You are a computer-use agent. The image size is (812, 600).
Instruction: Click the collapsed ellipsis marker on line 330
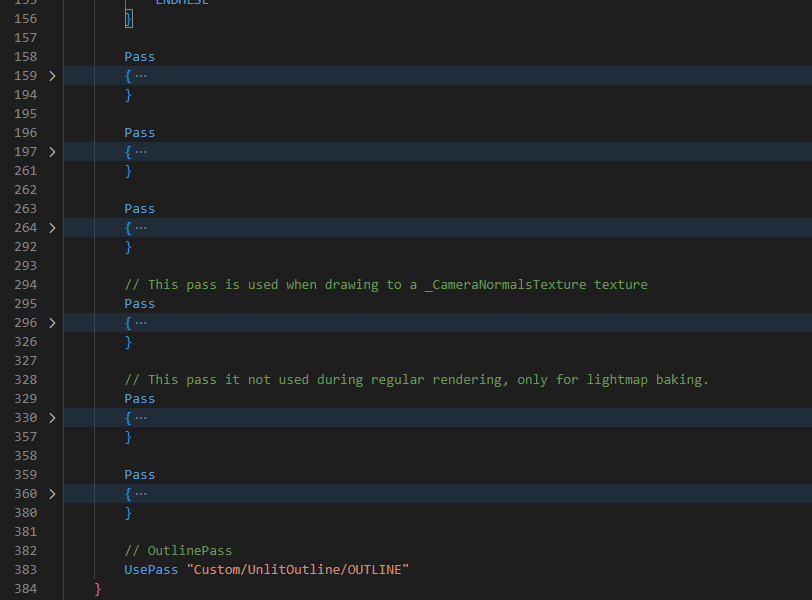(140, 418)
